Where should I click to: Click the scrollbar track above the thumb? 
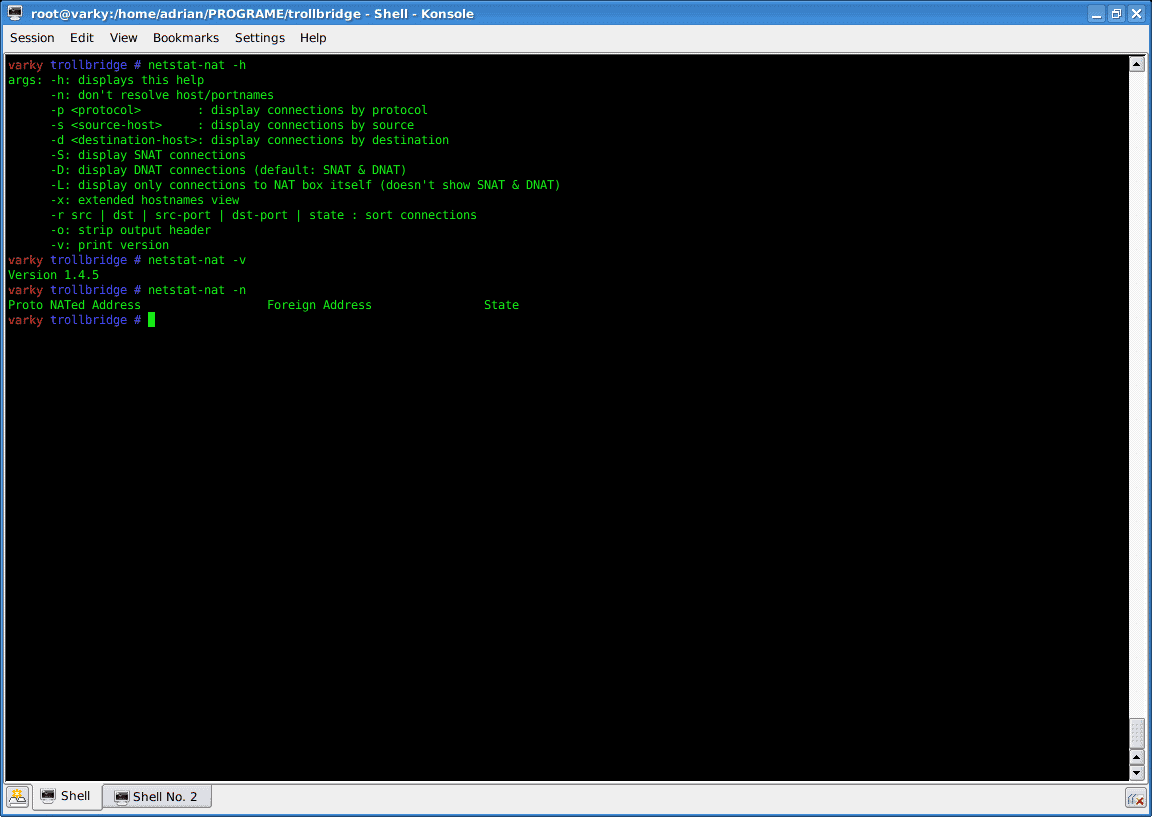[1137, 400]
